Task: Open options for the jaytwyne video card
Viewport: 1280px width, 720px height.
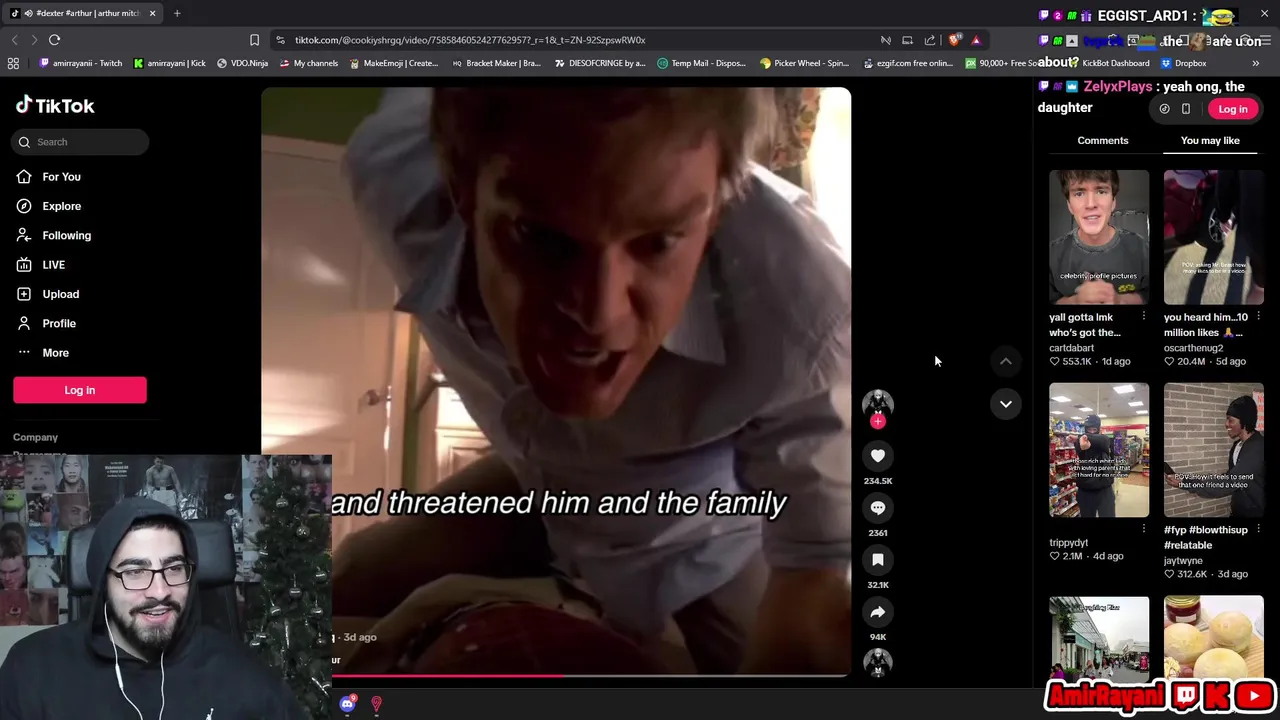Action: tap(1258, 528)
